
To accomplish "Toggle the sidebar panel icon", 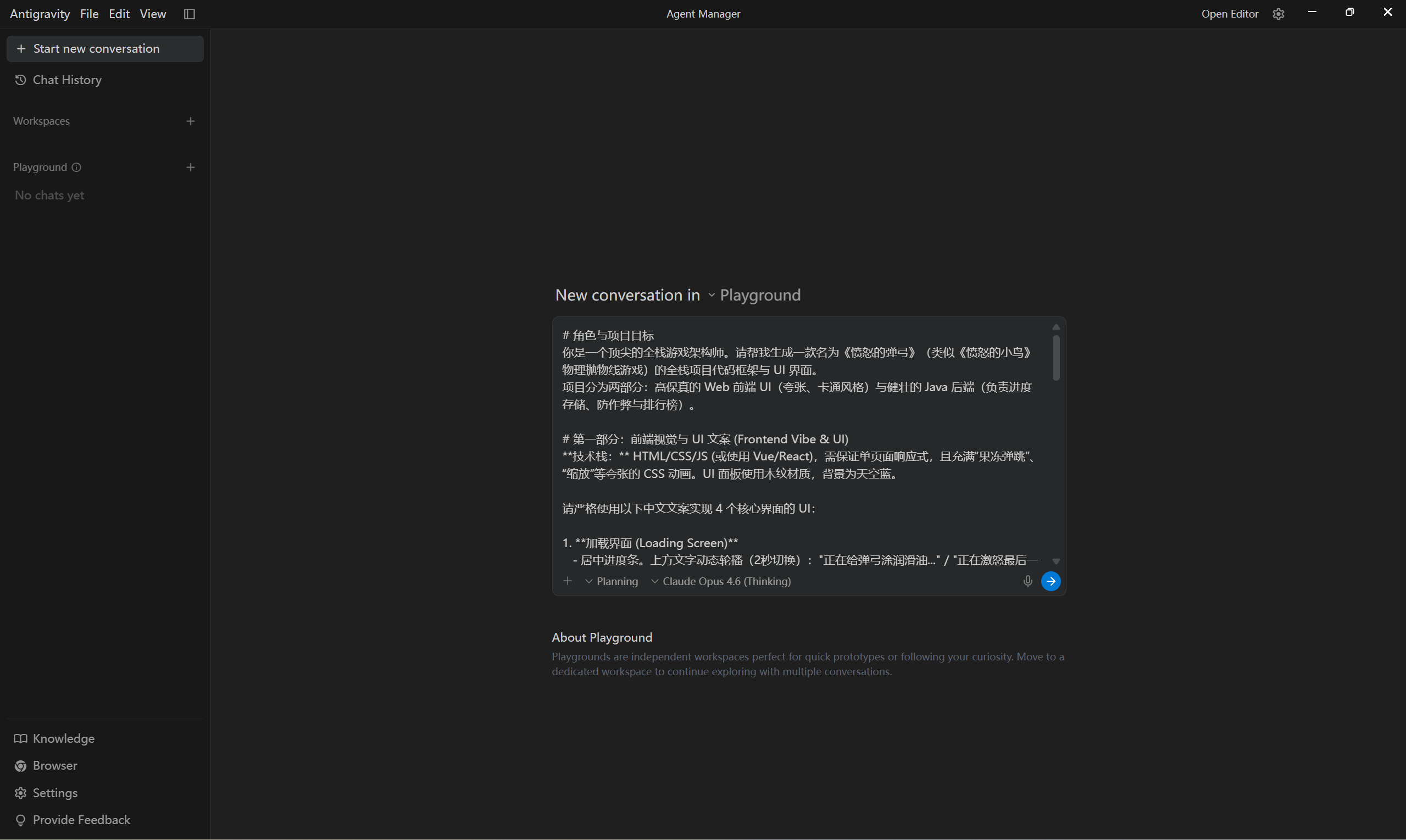I will click(190, 14).
